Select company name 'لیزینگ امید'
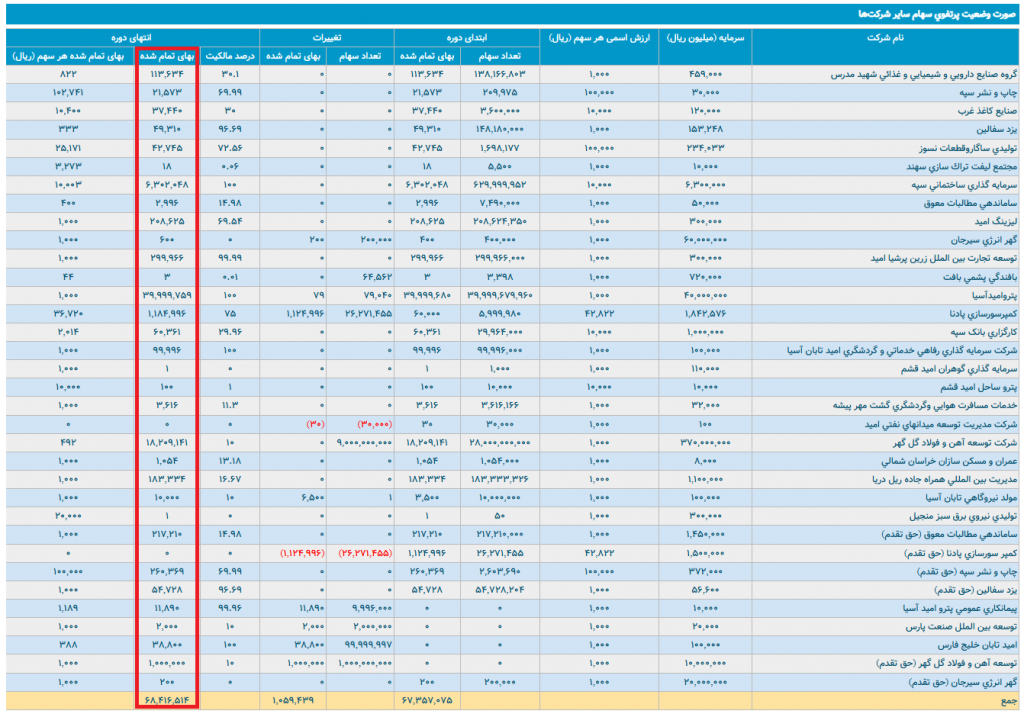Screen dimensions: 1024x714 (x=994, y=221)
